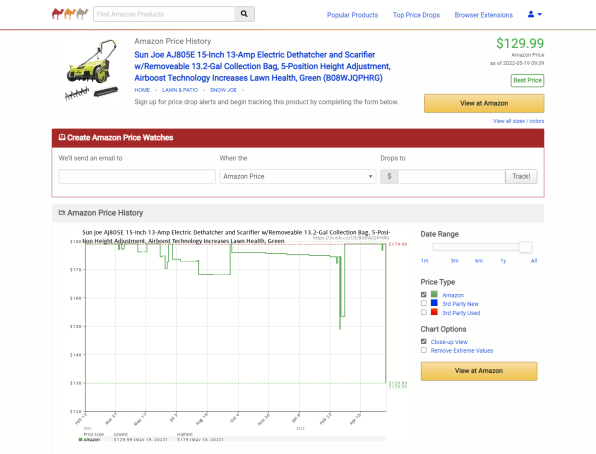This screenshot has height=454, width=596.
Task: Click the Sun Joe dethatcher product image
Action: 92,69
